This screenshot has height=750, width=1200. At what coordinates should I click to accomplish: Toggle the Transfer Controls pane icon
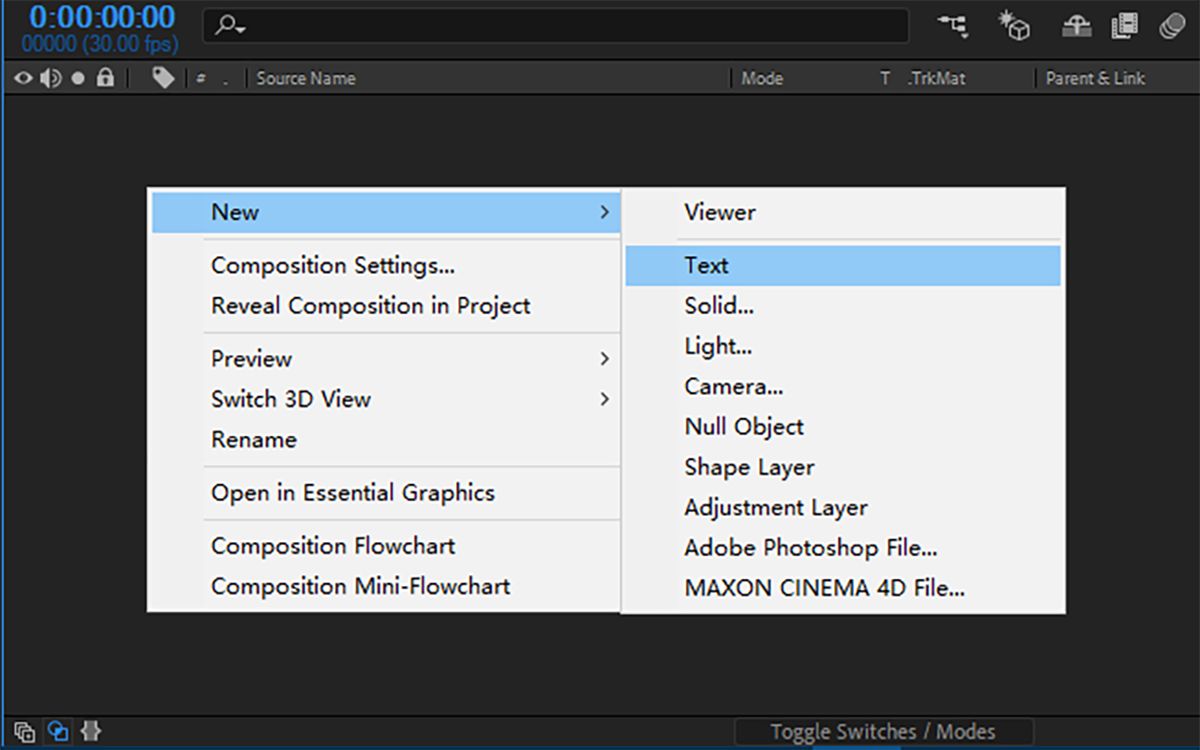tap(58, 731)
